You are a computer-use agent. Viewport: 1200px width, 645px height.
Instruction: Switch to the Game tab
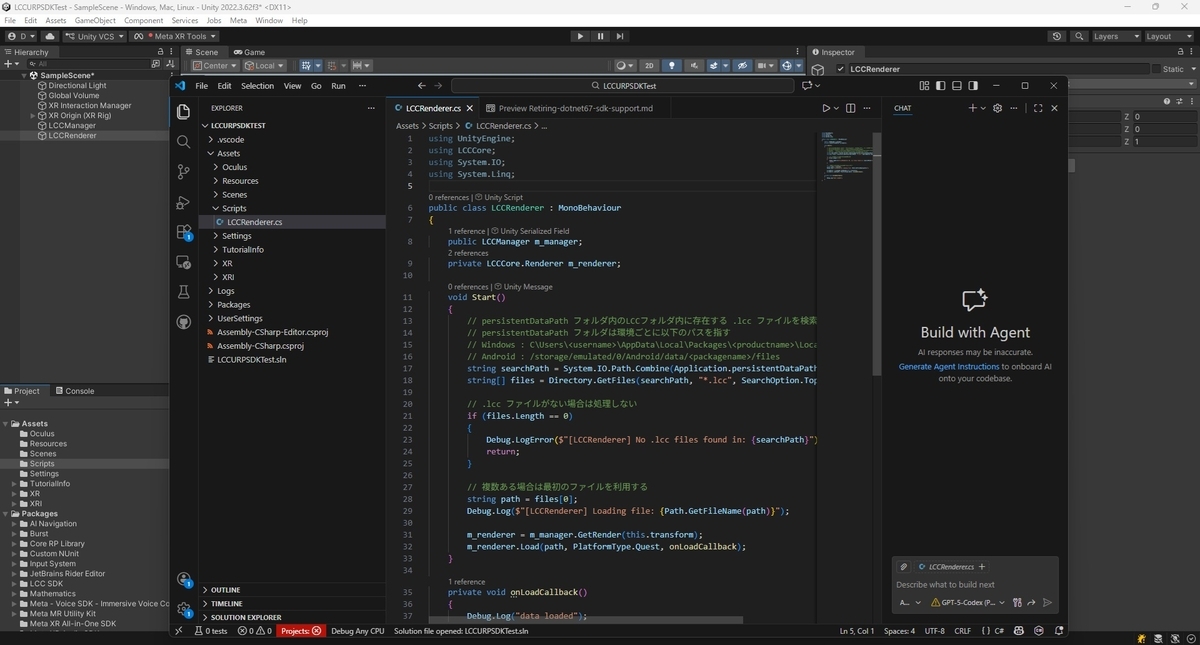pyautogui.click(x=249, y=52)
